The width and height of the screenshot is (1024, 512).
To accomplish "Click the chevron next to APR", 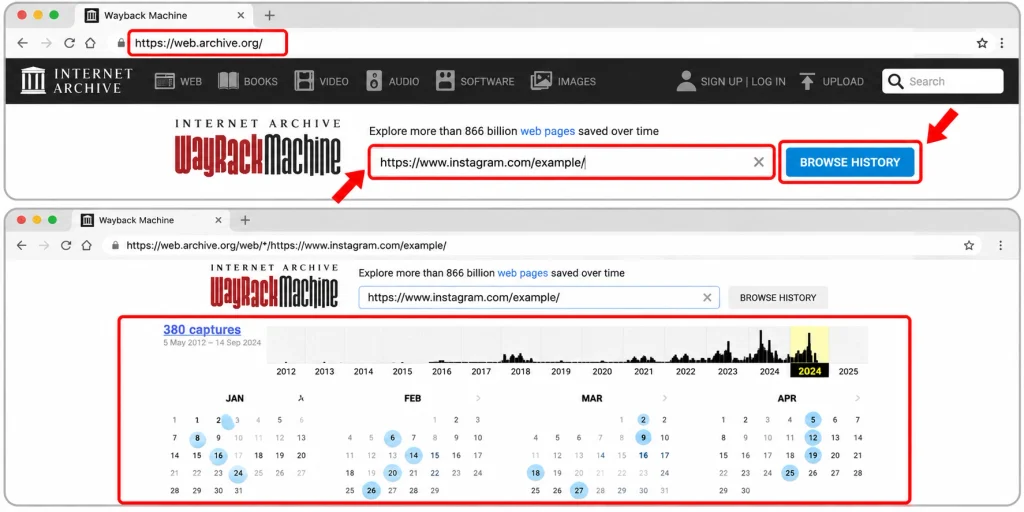I will (857, 398).
